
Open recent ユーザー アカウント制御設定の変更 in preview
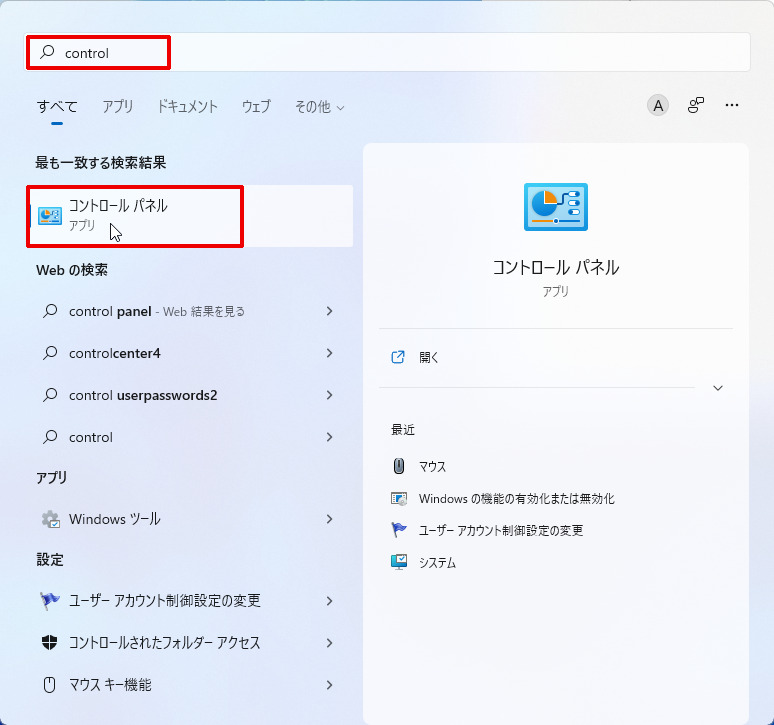tap(501, 531)
